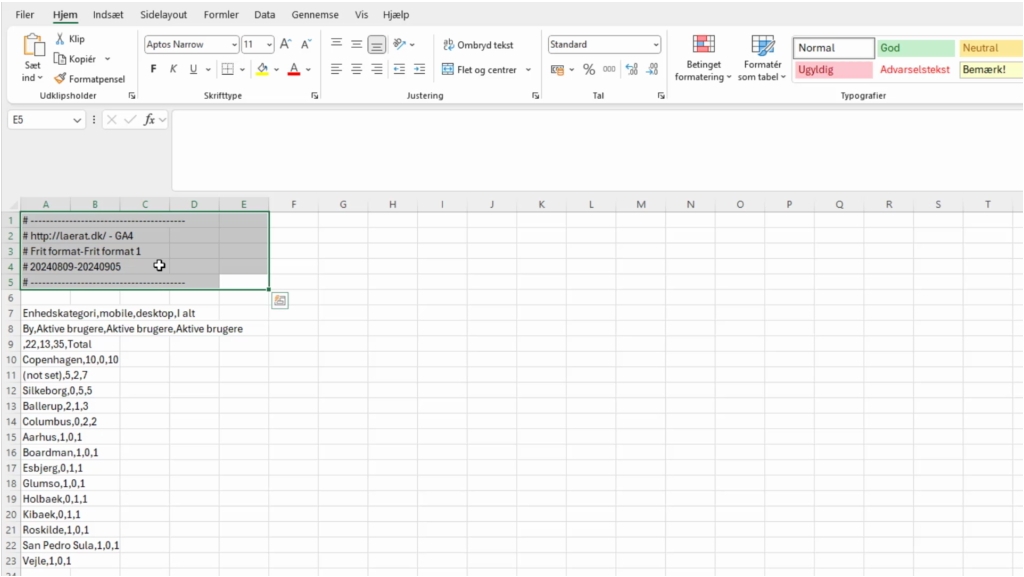The image size is (1024, 577).
Task: Toggle bold formatting
Action: tap(152, 69)
